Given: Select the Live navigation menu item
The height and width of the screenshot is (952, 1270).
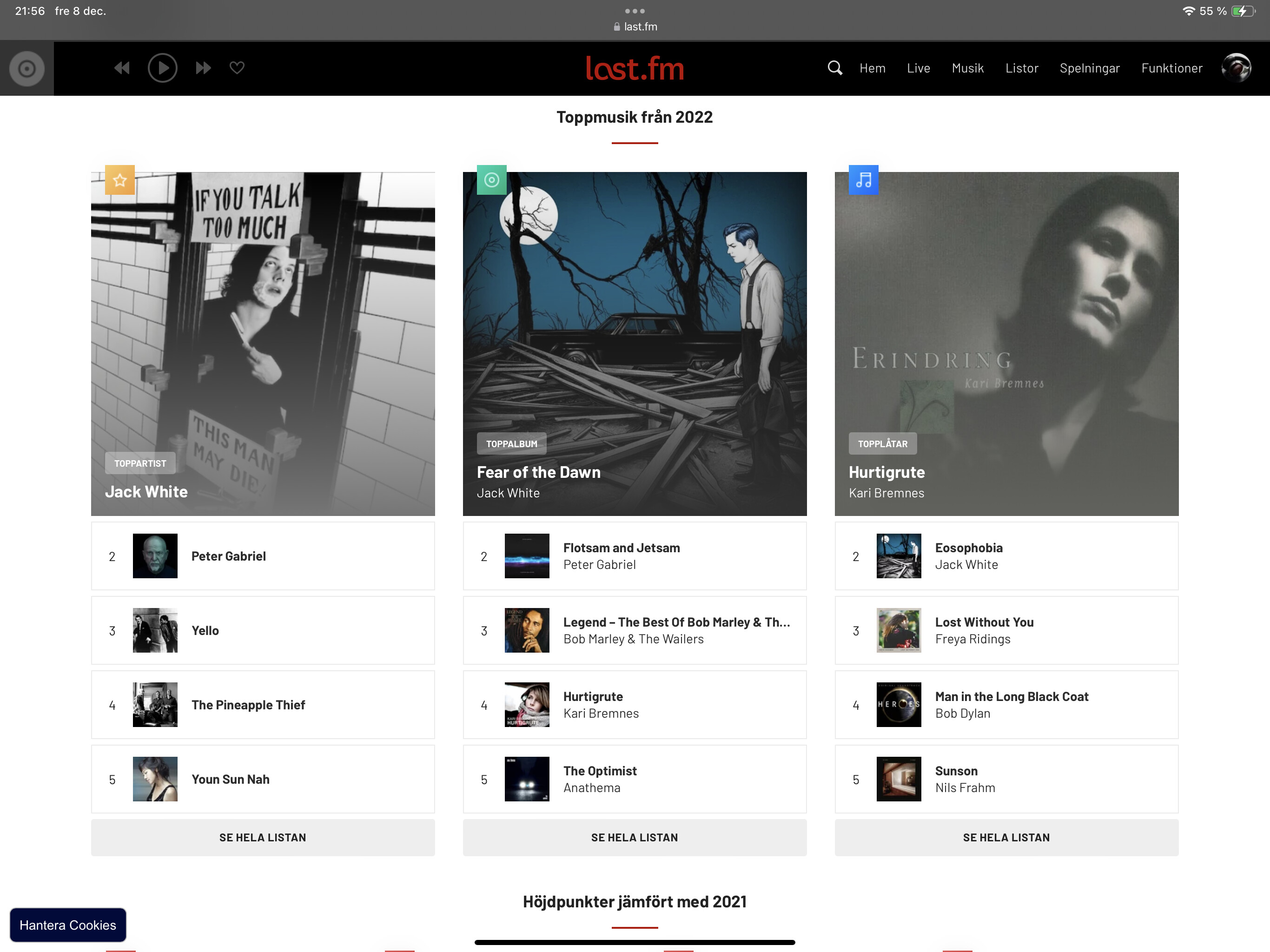Looking at the screenshot, I should [918, 67].
